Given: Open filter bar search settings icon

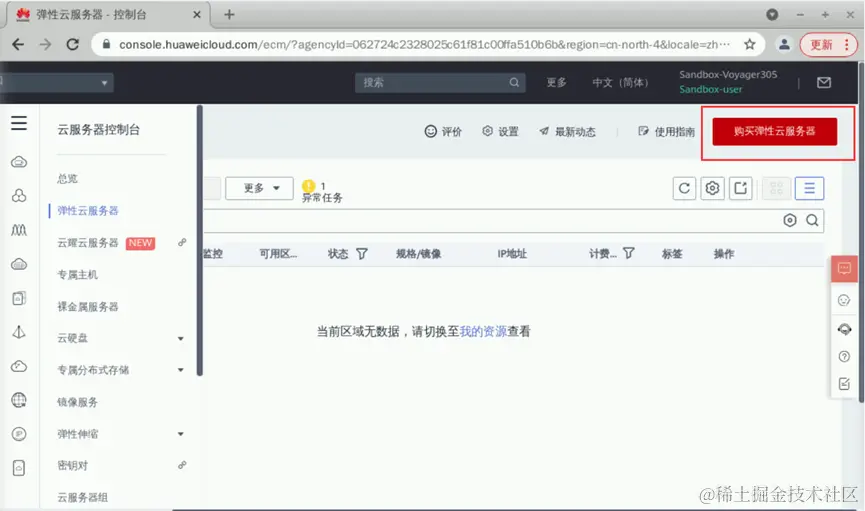Looking at the screenshot, I should click(790, 221).
